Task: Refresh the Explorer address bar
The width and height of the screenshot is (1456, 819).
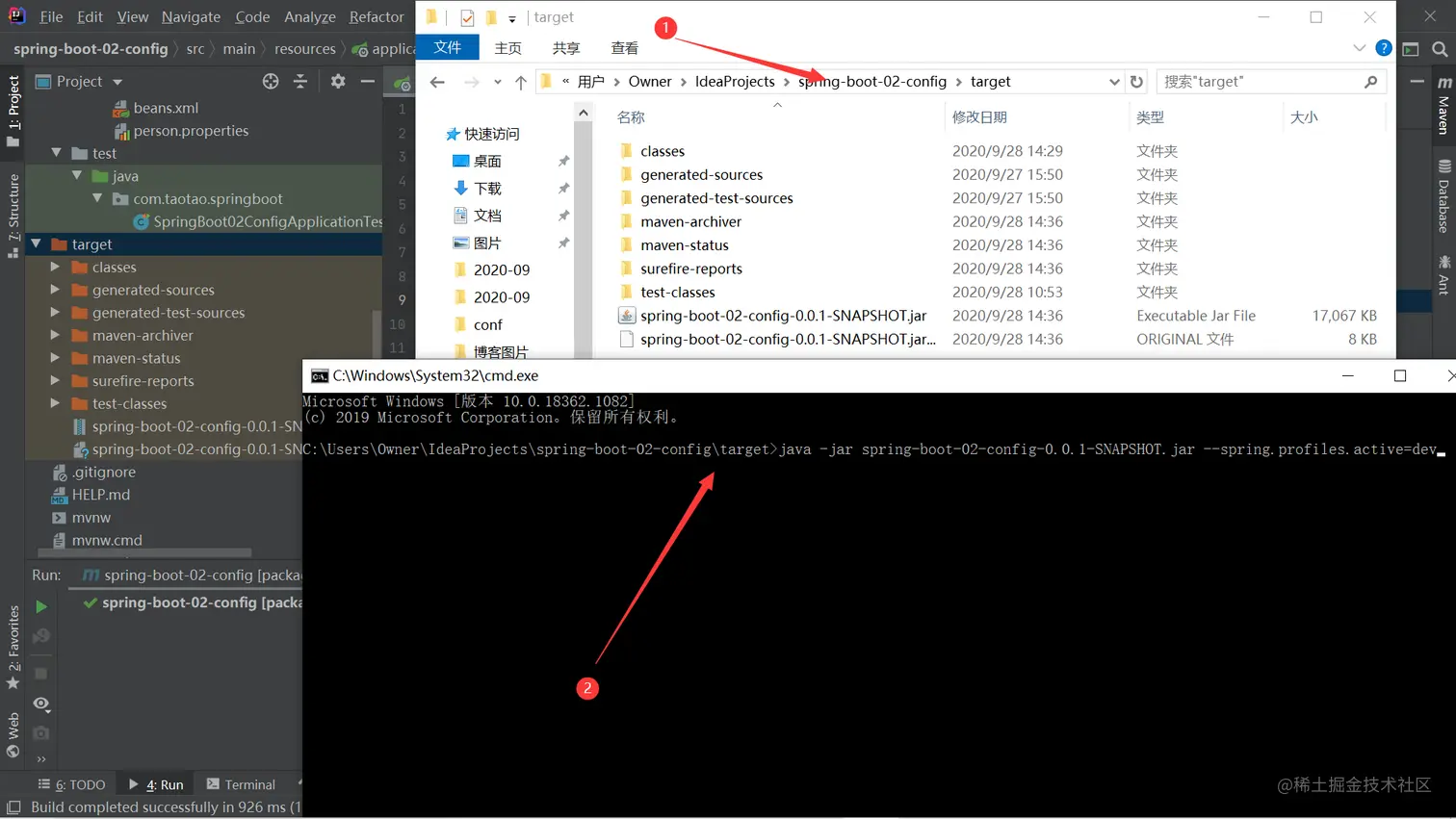Action: pyautogui.click(x=1136, y=82)
